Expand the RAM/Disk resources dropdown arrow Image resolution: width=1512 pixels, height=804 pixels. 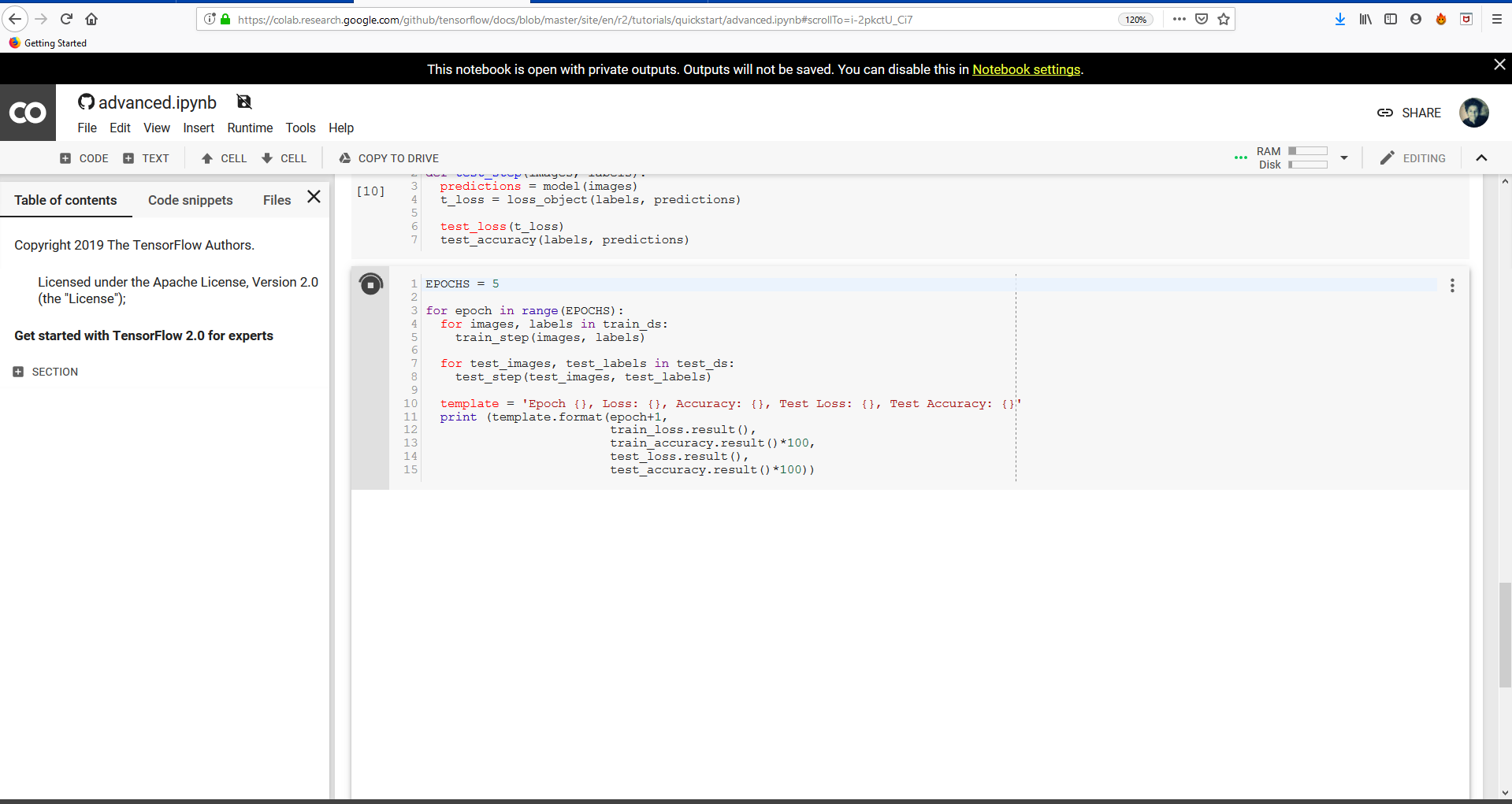(x=1343, y=157)
